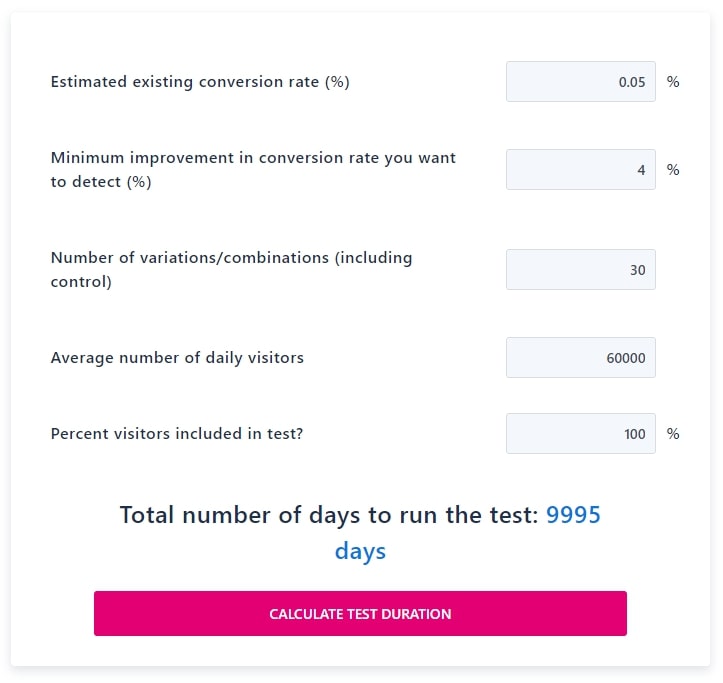723x683 pixels.
Task: Click the 'Estimated existing conversion rate (%)' label
Action: (x=200, y=82)
